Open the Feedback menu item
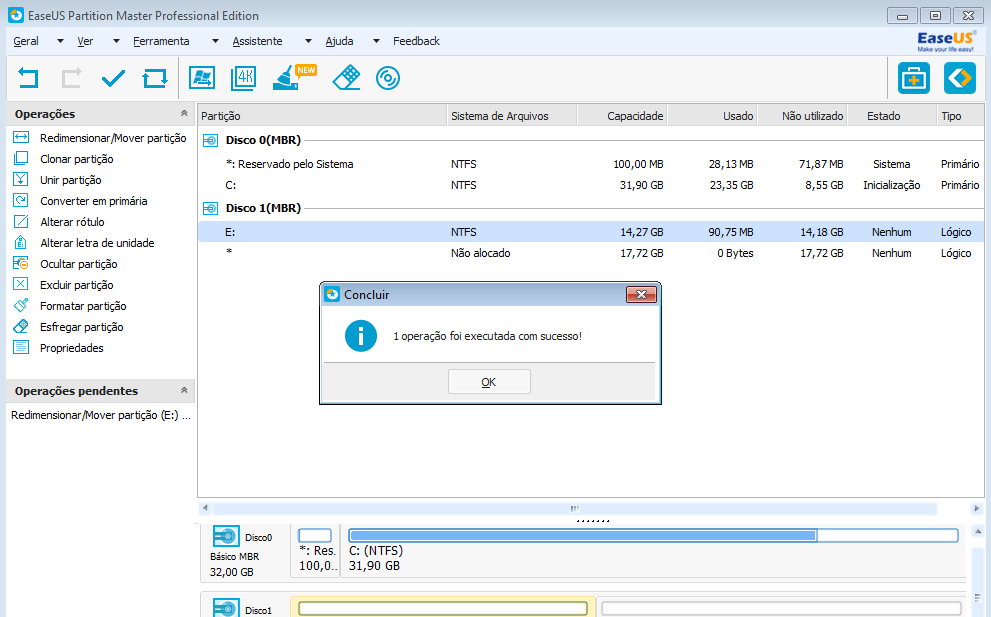The width and height of the screenshot is (991, 617). 416,41
